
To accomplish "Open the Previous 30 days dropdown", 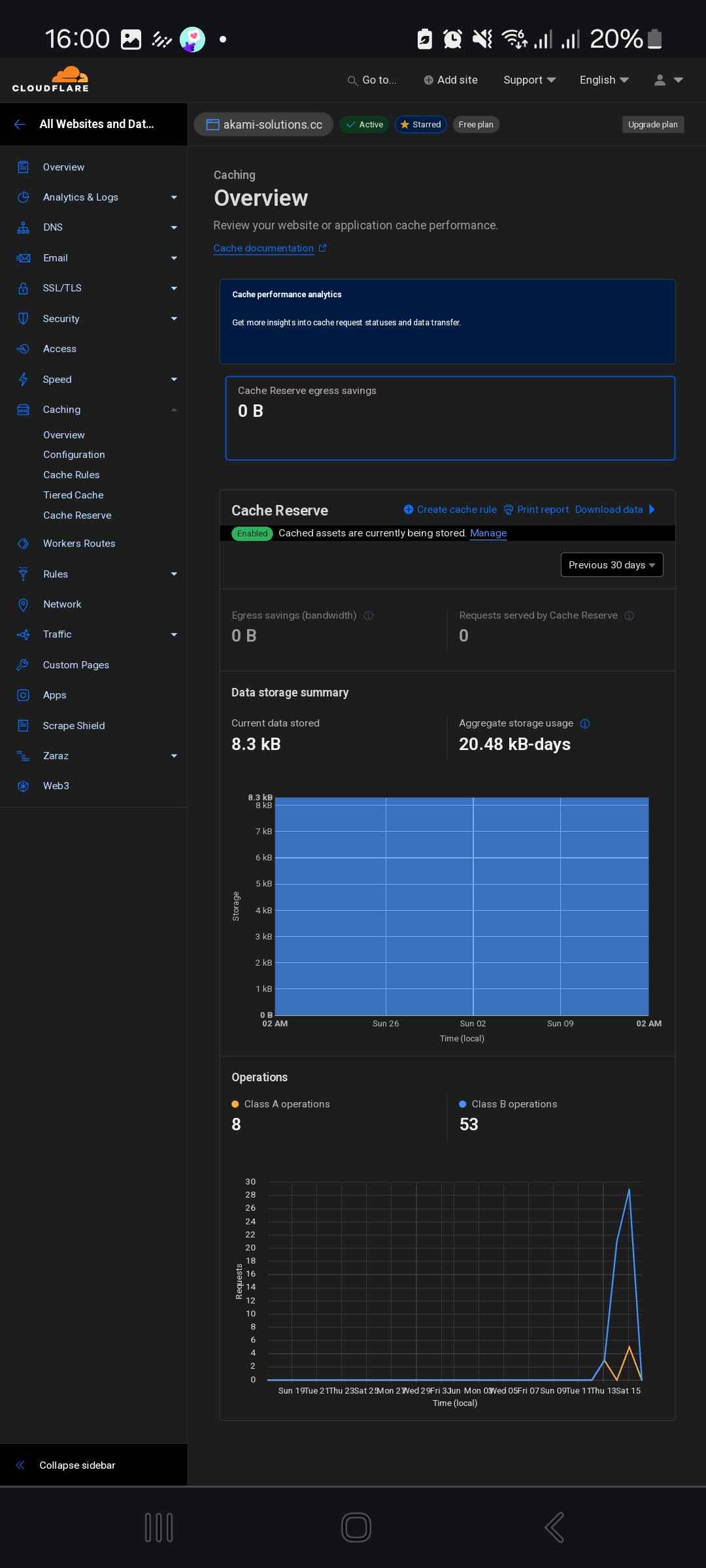I will [612, 565].
